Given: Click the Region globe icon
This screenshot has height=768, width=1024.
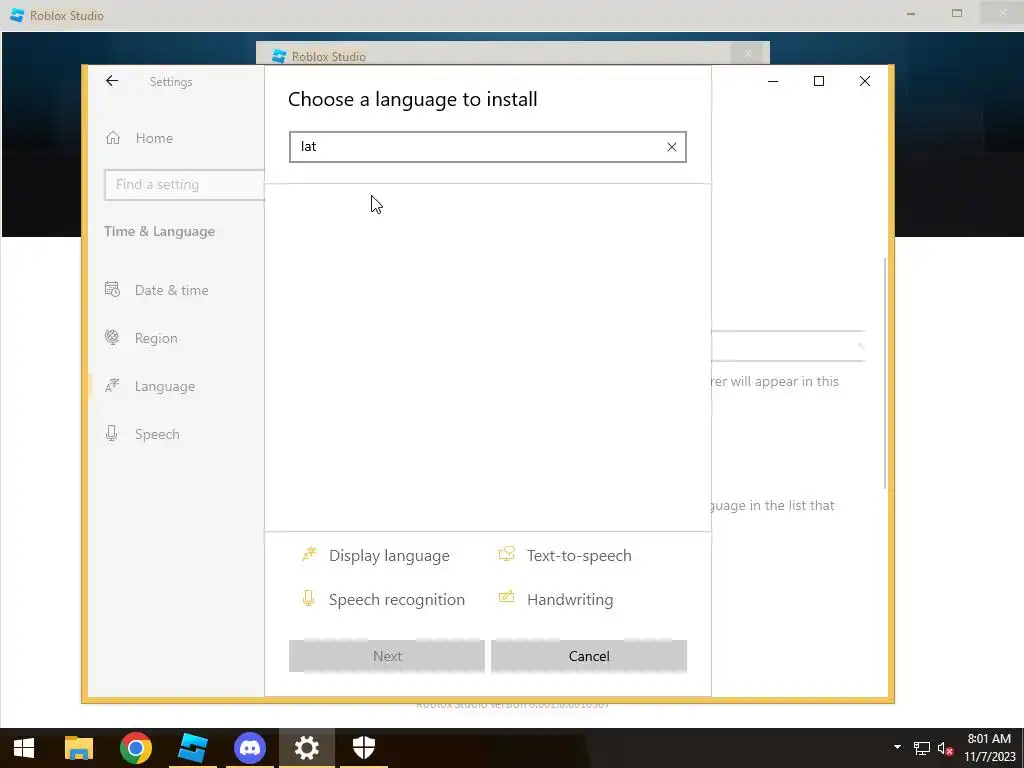Looking at the screenshot, I should click(112, 338).
